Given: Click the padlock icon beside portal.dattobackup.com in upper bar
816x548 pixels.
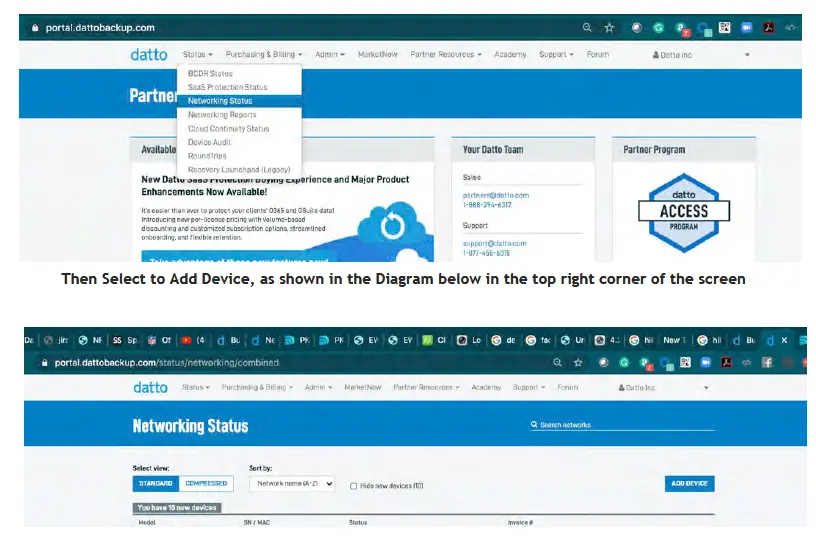Looking at the screenshot, I should pos(35,28).
